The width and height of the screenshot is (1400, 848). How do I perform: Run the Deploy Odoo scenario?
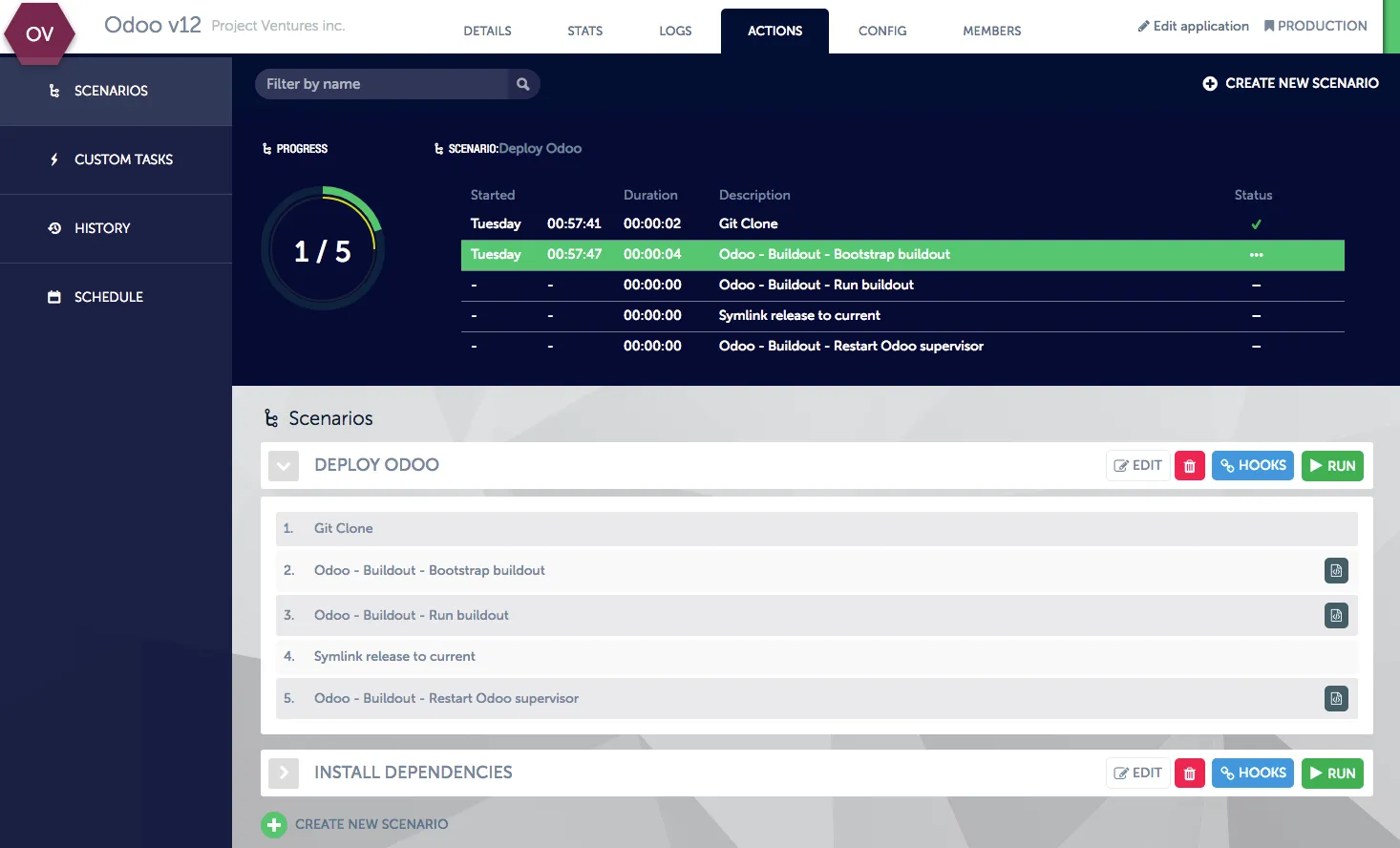click(1332, 466)
